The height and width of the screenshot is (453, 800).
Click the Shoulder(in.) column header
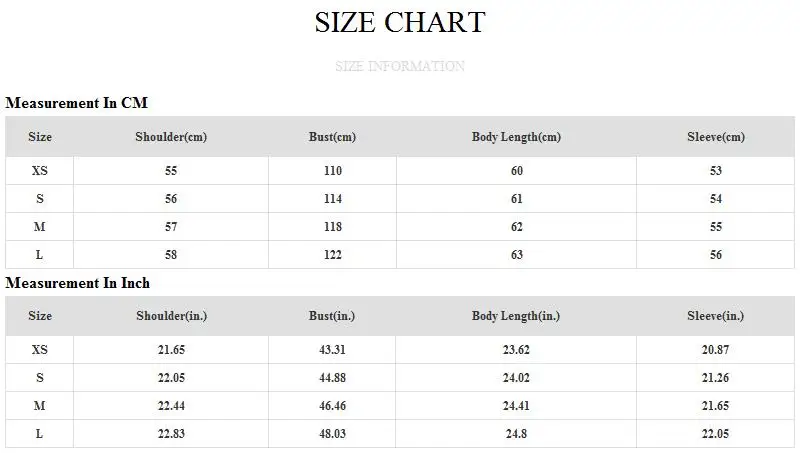tap(171, 316)
